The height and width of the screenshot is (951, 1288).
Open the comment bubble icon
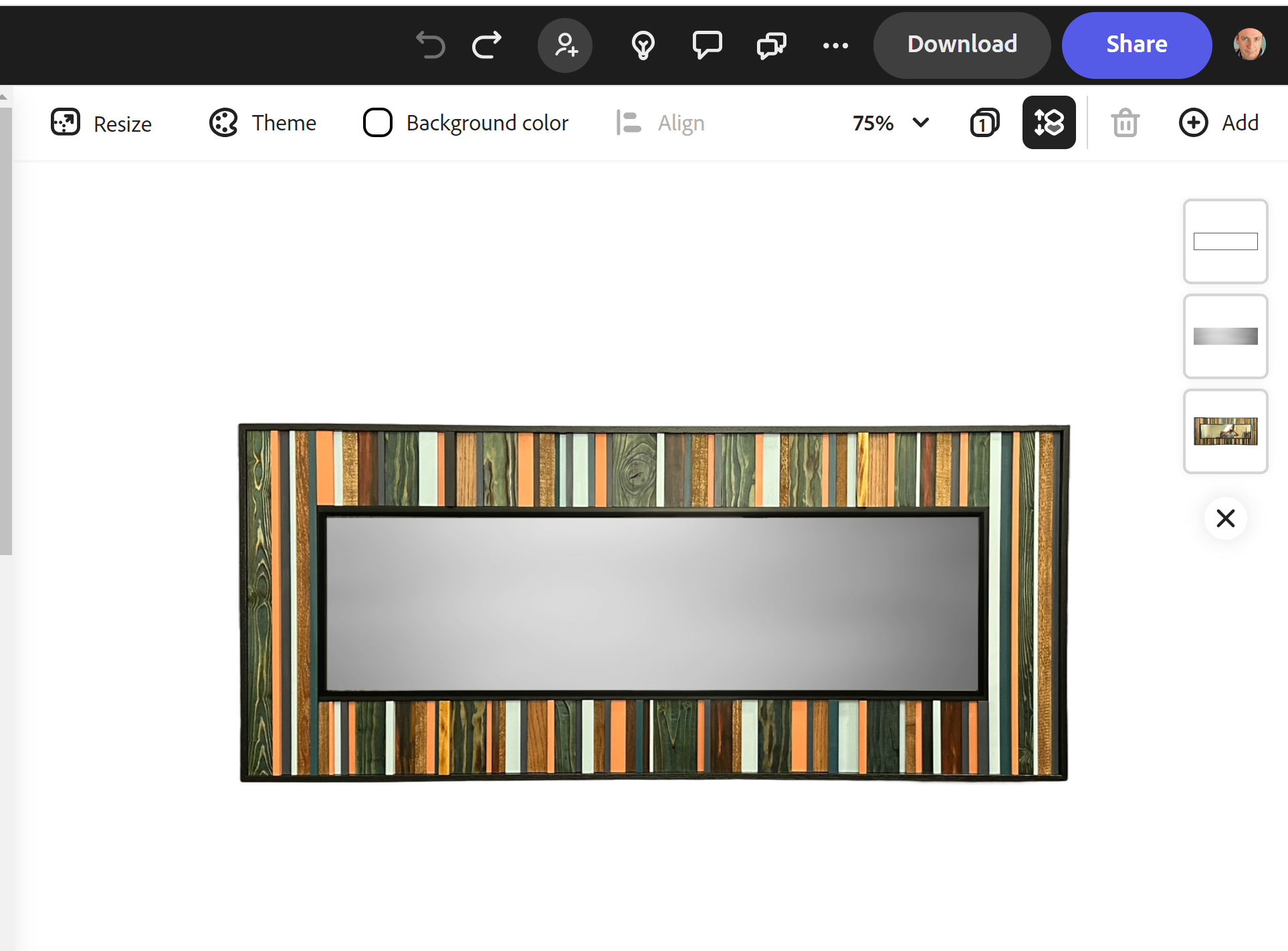[707, 45]
